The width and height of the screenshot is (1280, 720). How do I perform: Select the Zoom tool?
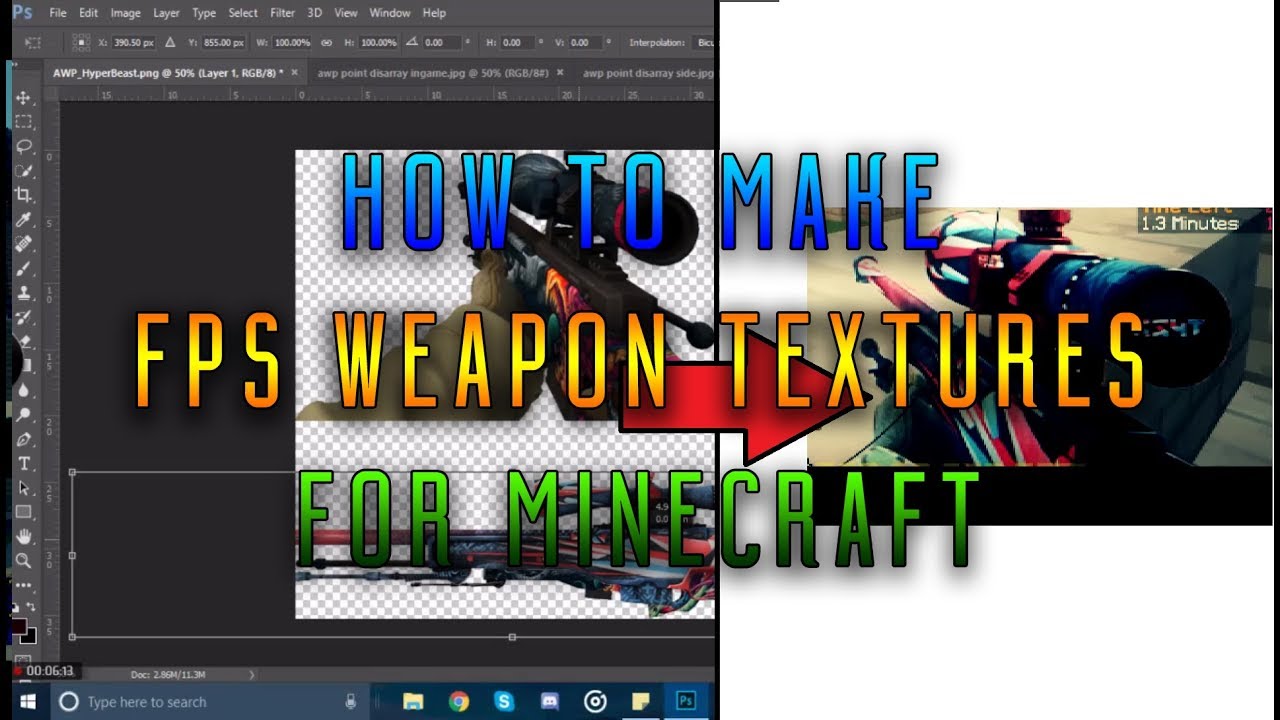click(x=24, y=561)
